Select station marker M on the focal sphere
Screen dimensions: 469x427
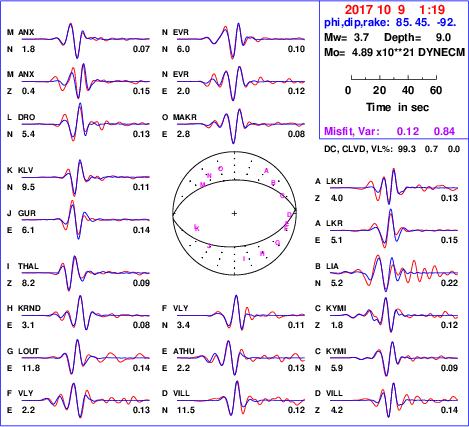pos(203,185)
